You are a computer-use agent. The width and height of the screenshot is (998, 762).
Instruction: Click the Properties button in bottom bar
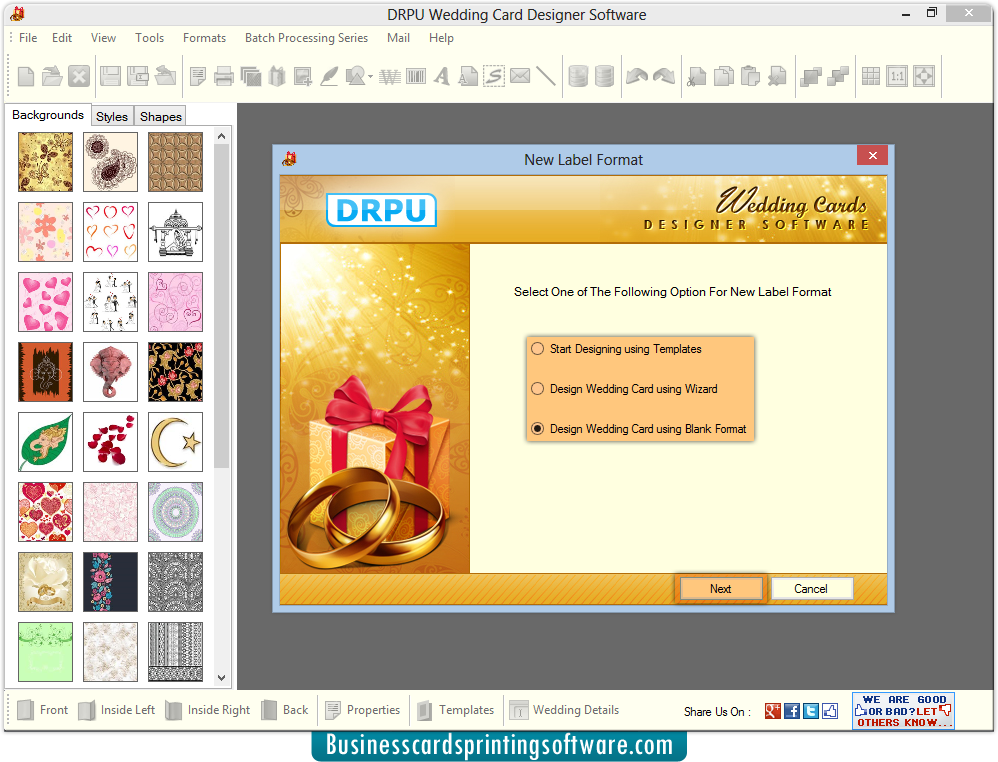pos(363,710)
